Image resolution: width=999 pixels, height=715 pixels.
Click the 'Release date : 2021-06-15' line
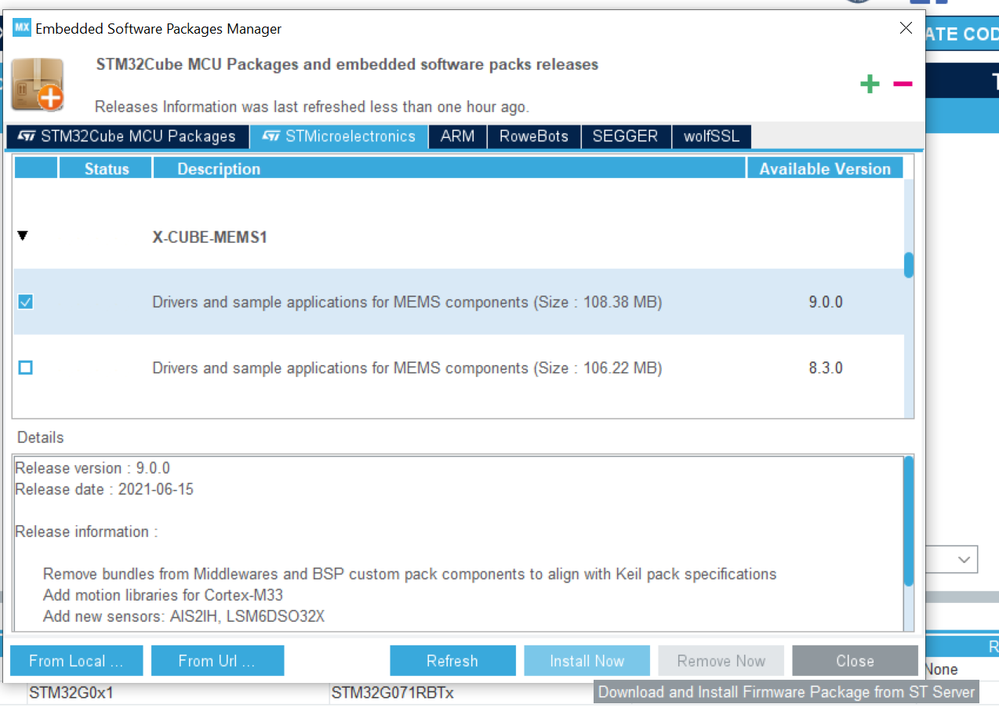coord(104,489)
